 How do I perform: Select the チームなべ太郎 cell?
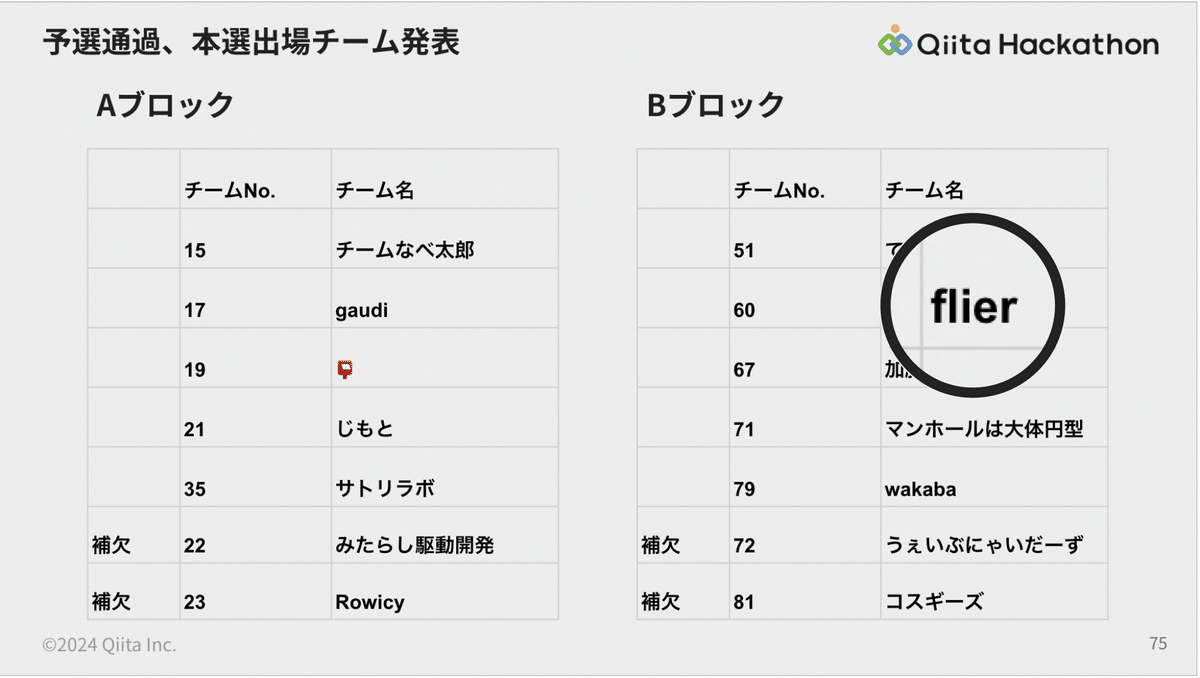405,250
